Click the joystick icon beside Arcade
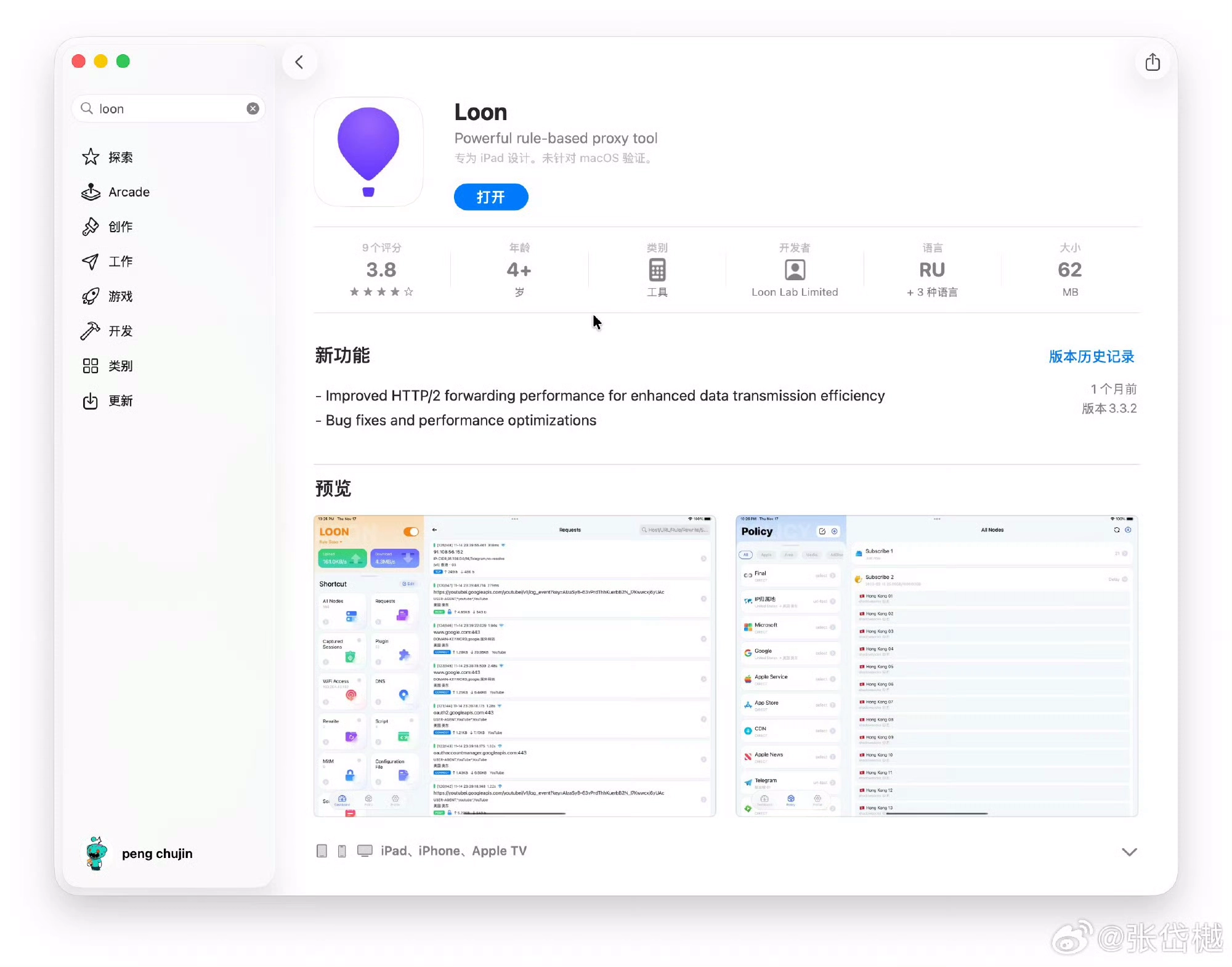The width and height of the screenshot is (1232, 967). (91, 192)
